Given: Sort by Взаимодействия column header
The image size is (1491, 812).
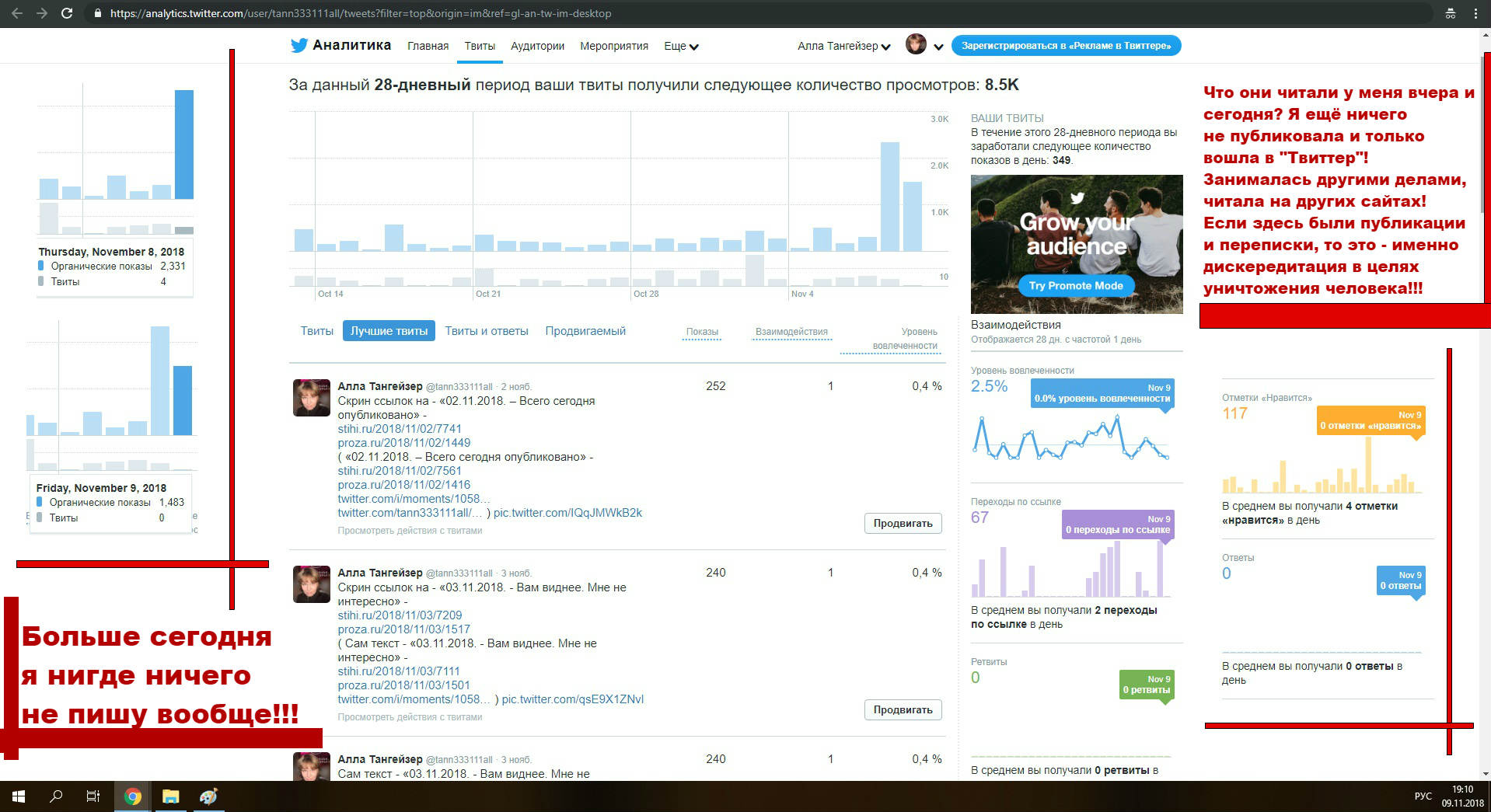Looking at the screenshot, I should point(791,332).
